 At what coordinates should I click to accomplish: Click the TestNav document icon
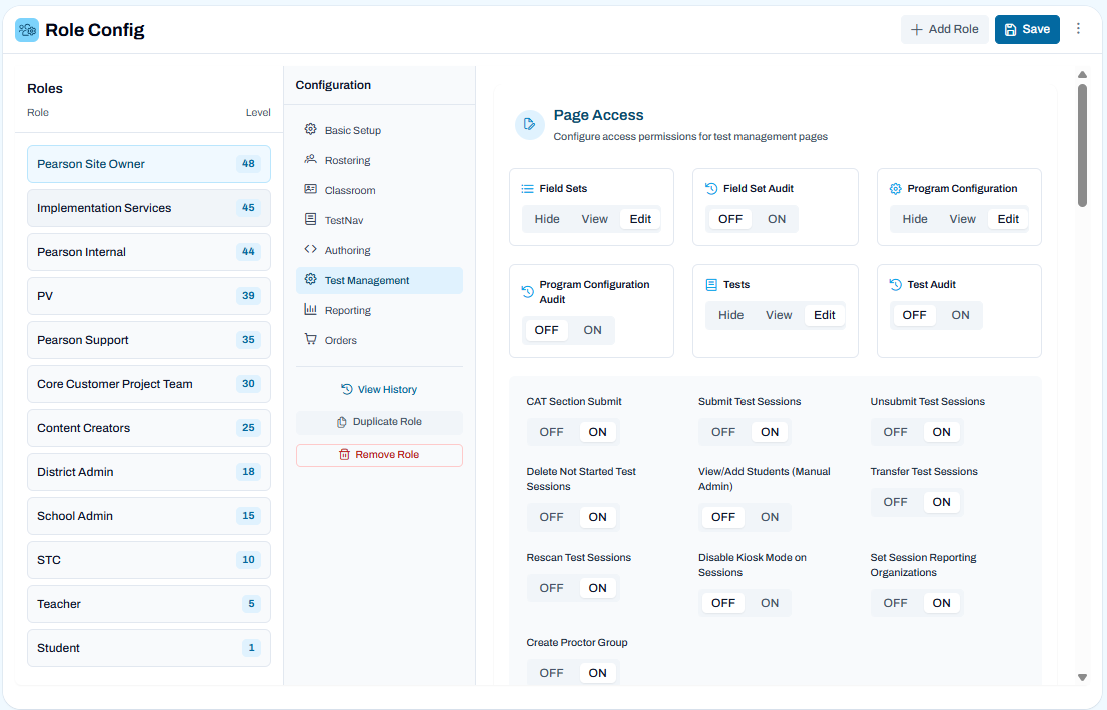click(310, 219)
